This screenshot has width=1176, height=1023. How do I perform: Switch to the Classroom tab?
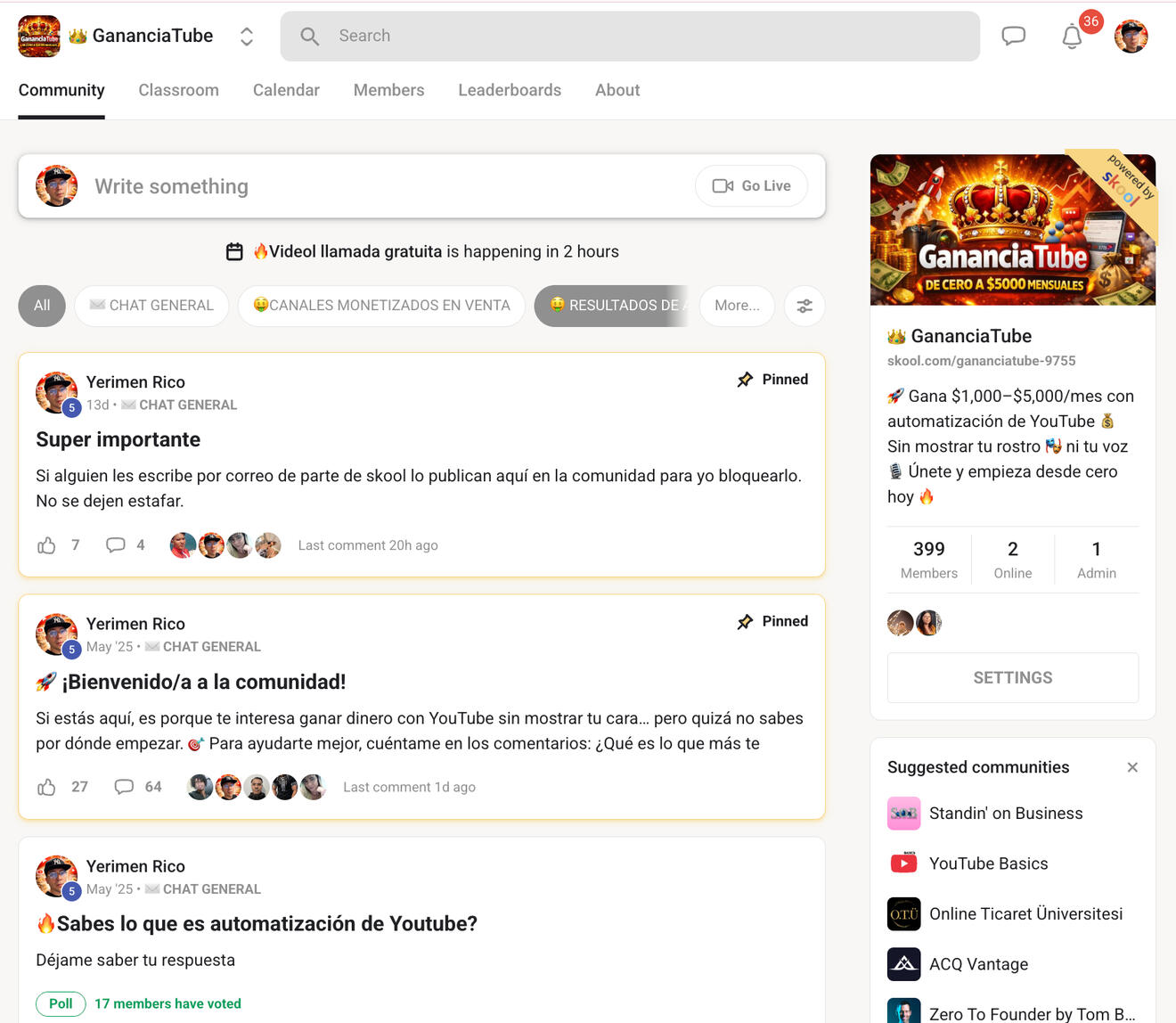178,90
